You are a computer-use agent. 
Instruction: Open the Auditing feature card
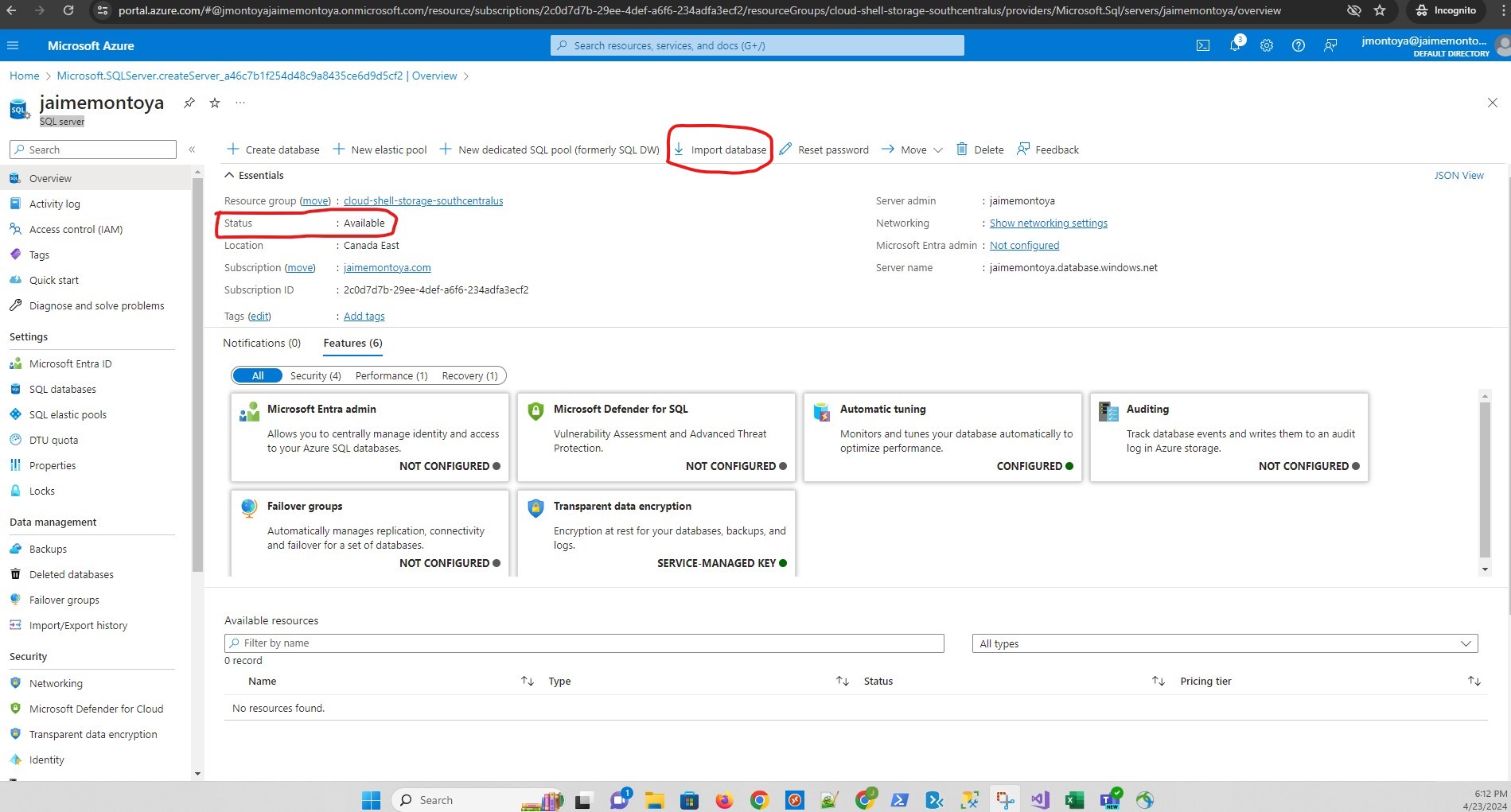(x=1229, y=437)
